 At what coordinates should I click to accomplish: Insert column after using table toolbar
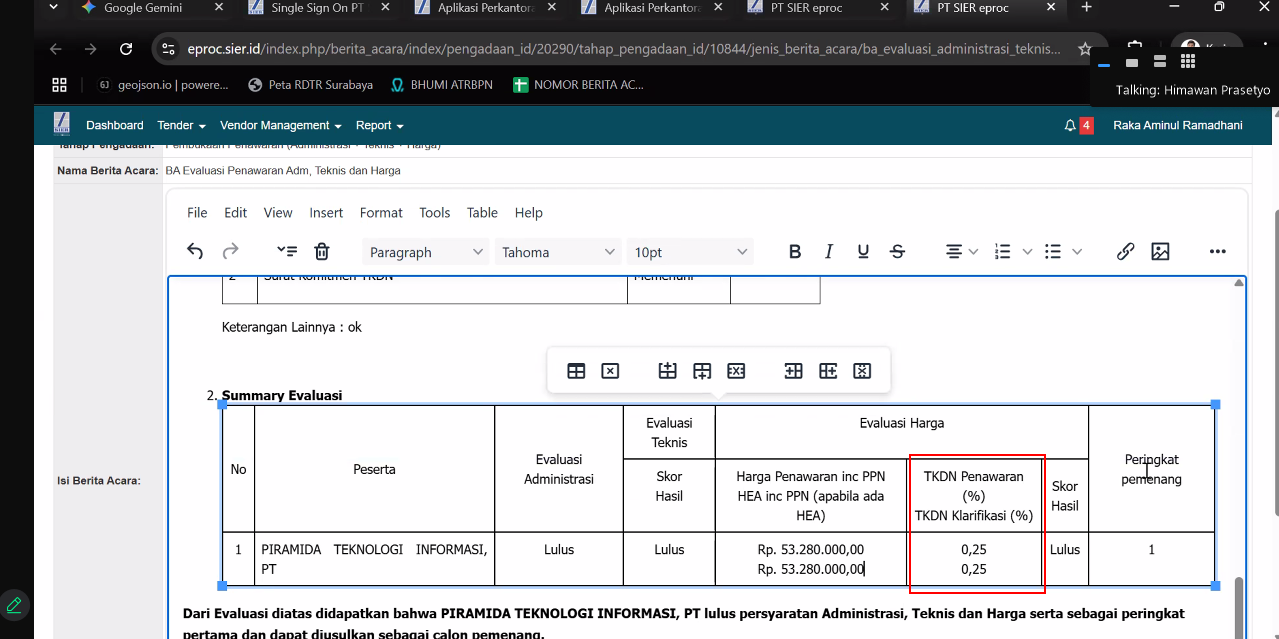coord(828,371)
